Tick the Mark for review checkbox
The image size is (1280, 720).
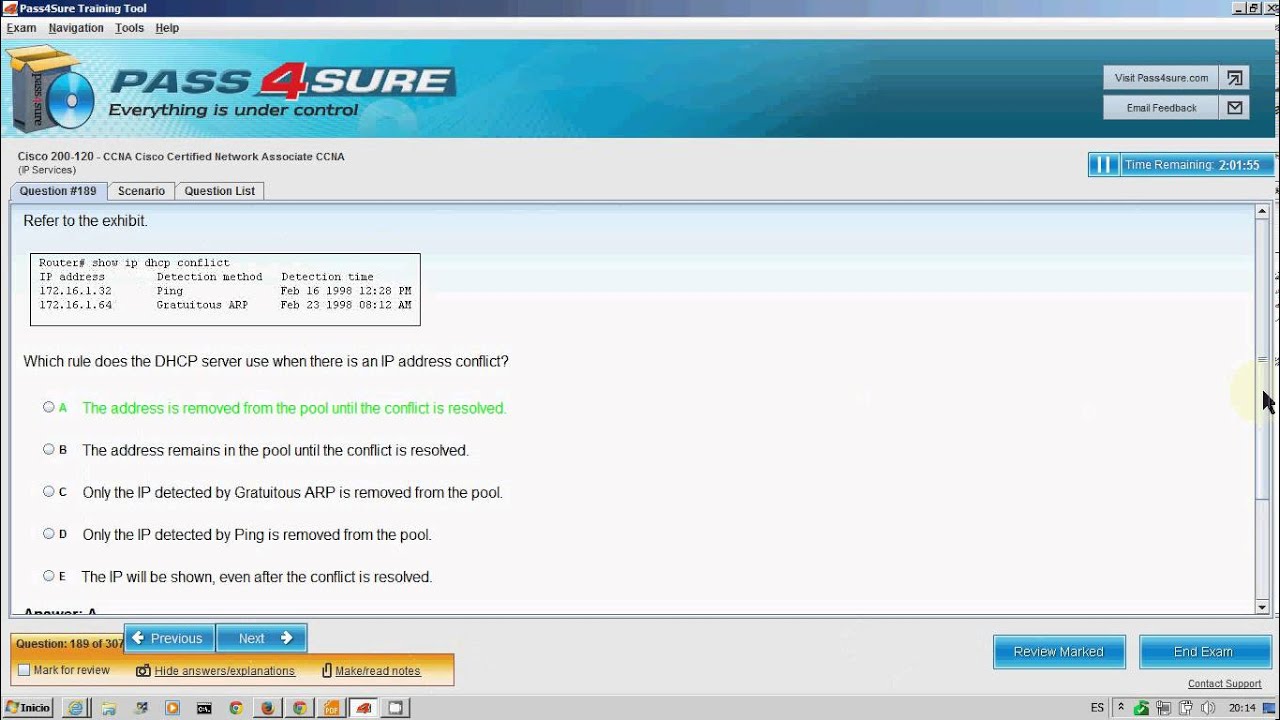[24, 670]
